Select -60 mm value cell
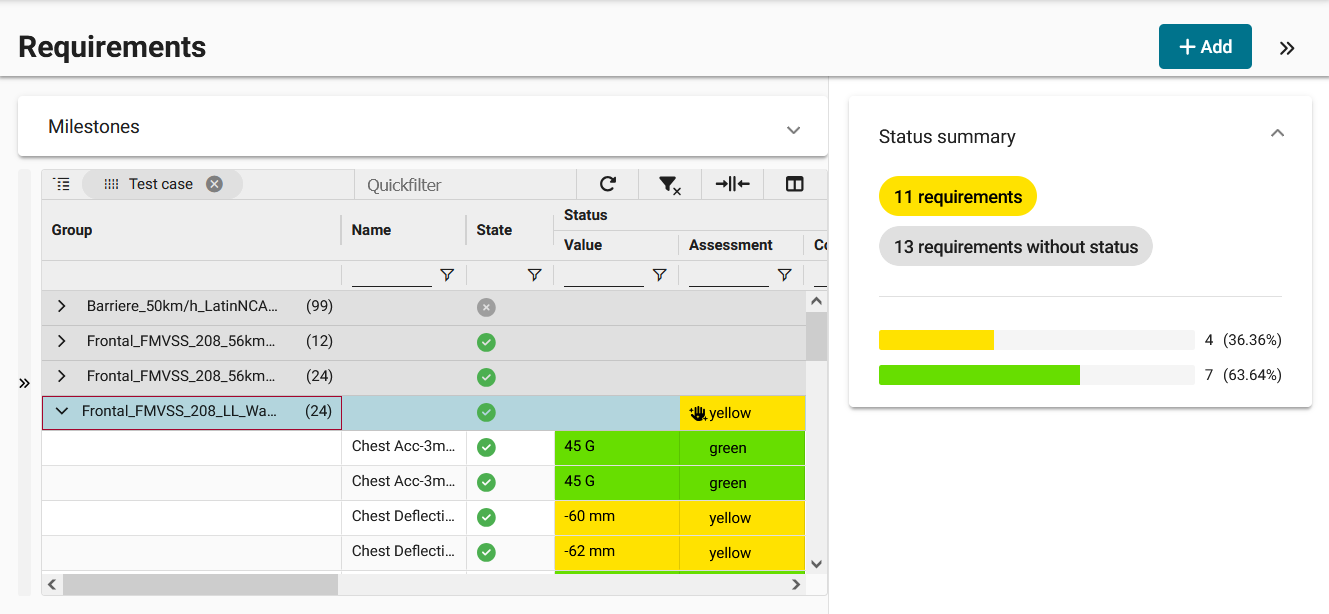 (617, 518)
